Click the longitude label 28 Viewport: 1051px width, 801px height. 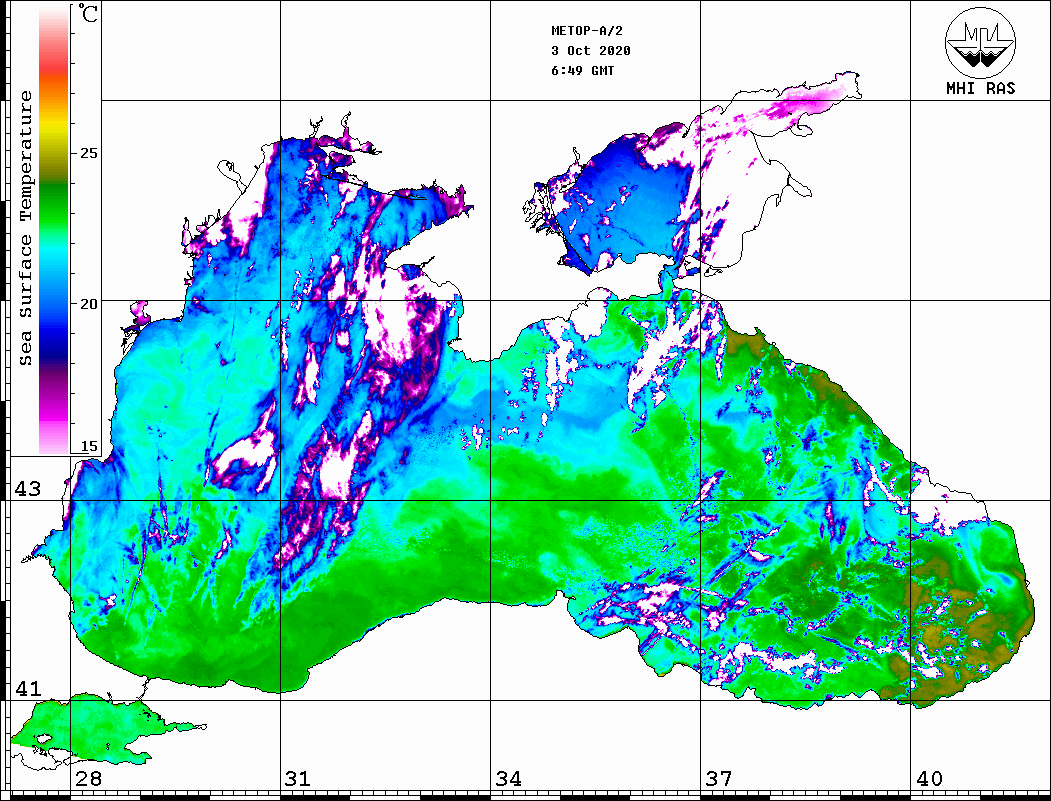pos(88,779)
